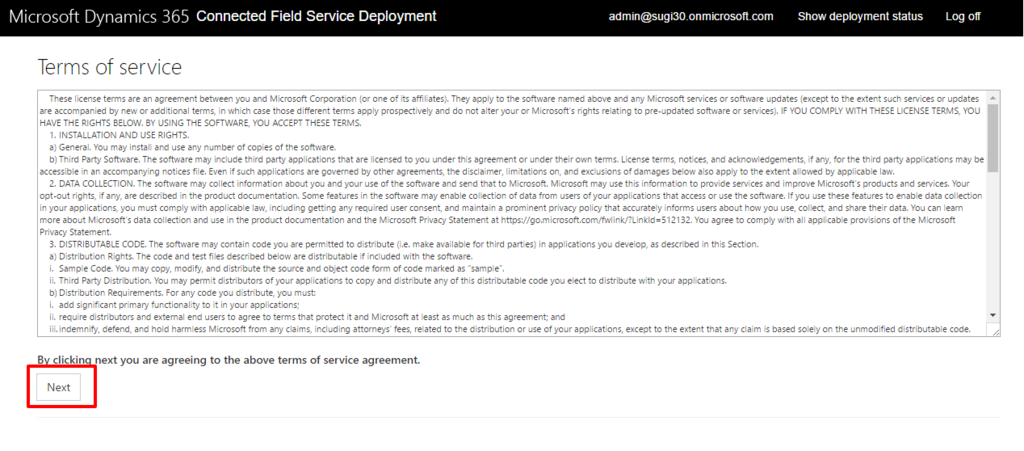Click the 'add significant primary functionality' line
This screenshot has height=451, width=1024.
click(x=174, y=305)
